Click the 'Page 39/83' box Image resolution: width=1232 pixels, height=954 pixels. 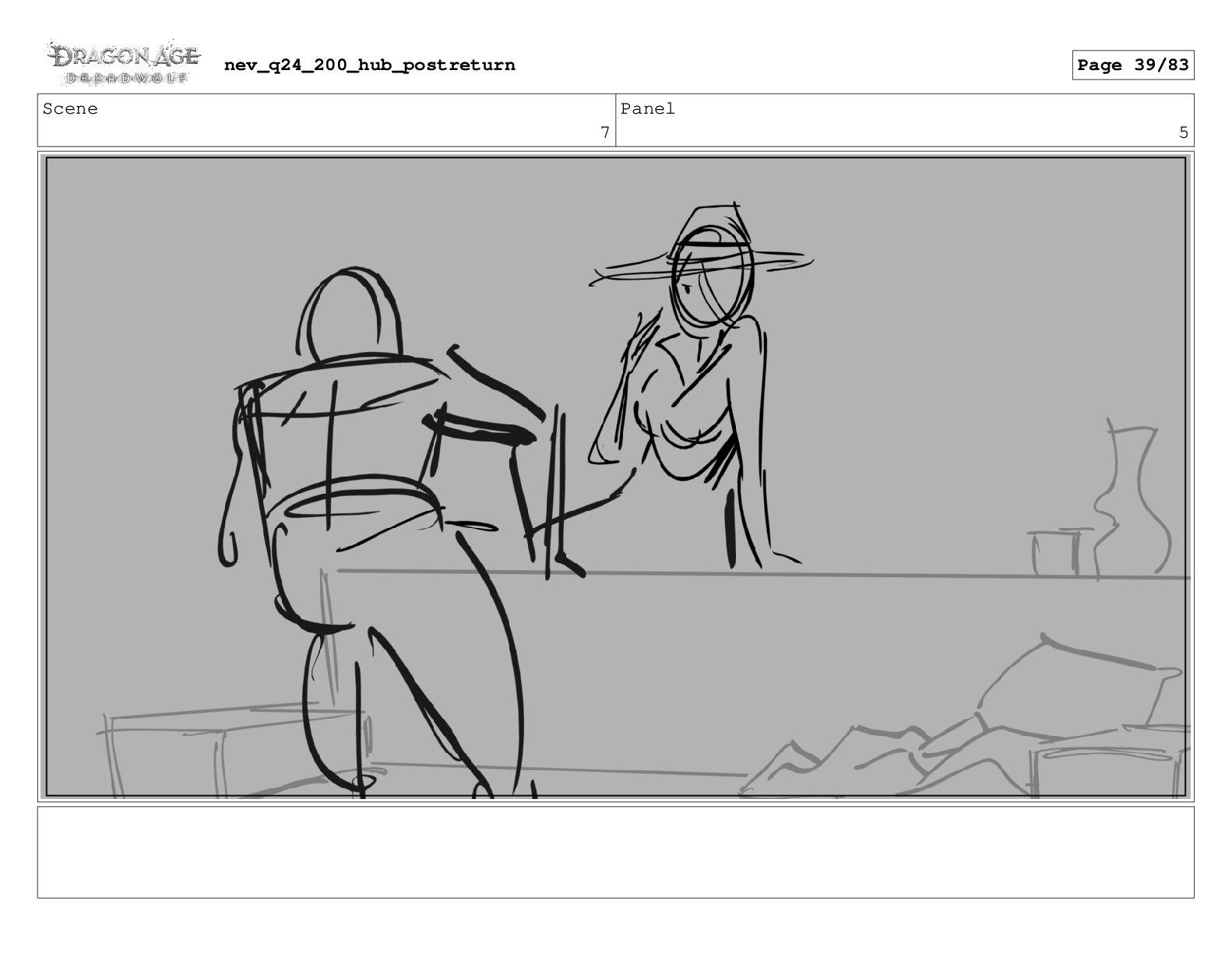[x=1132, y=65]
